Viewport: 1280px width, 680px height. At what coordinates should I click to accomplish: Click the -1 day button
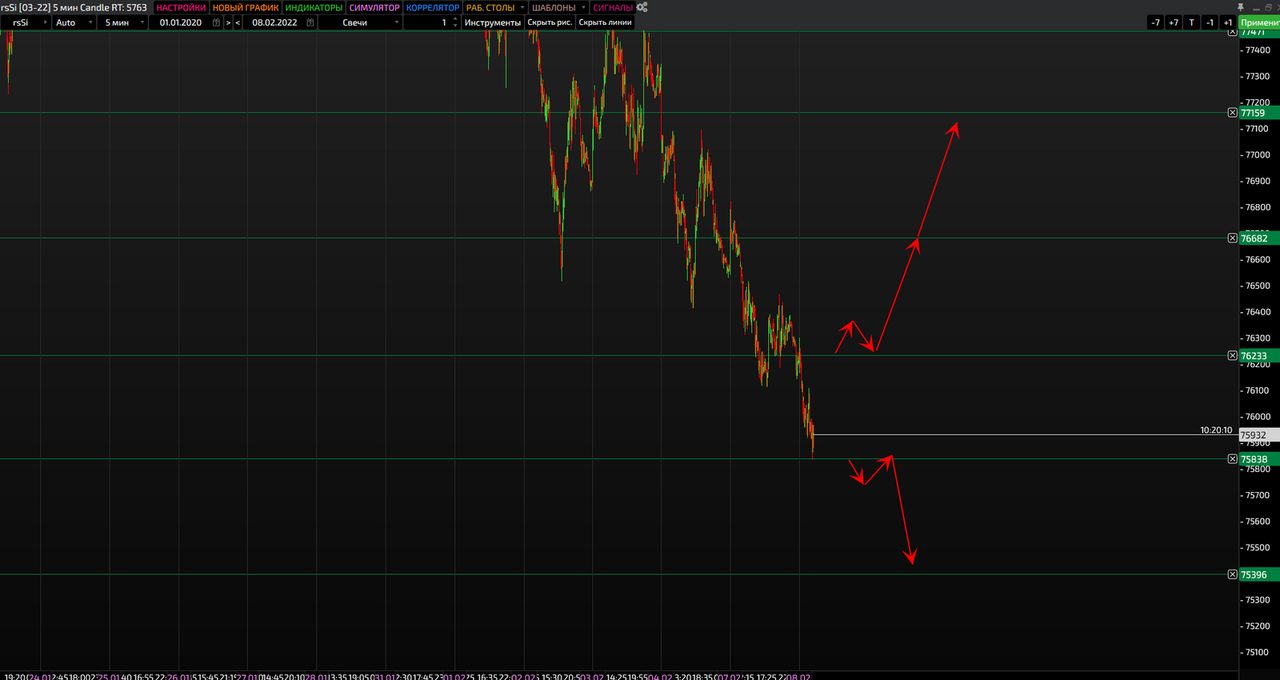click(x=1210, y=22)
